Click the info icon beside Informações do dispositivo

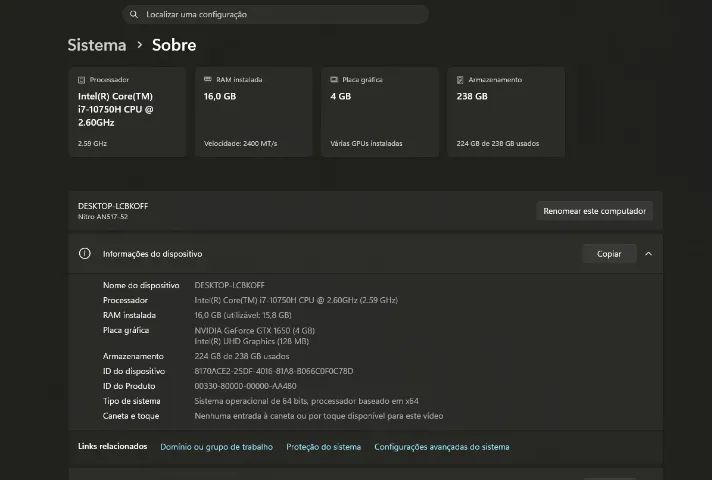(x=84, y=253)
